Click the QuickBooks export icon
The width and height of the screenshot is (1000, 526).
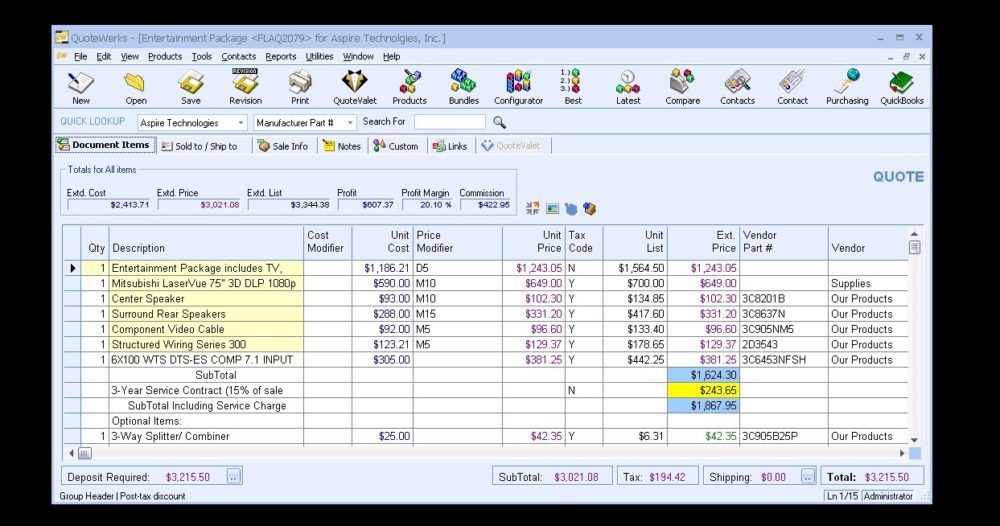pyautogui.click(x=902, y=87)
